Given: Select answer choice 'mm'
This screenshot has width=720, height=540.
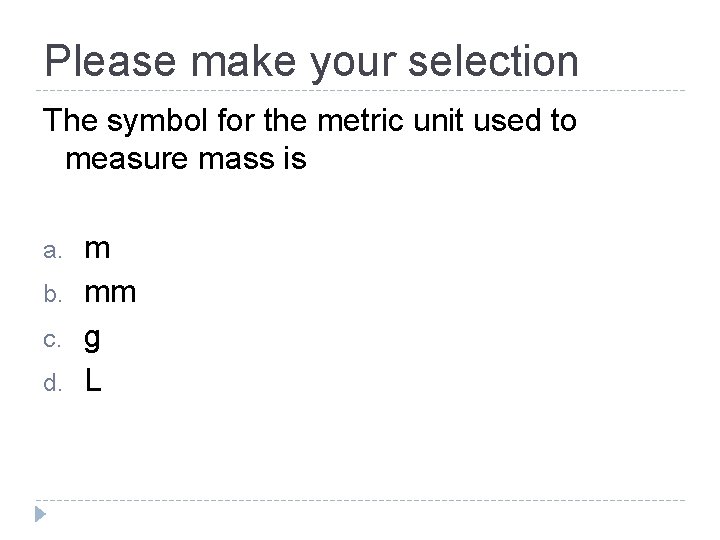Looking at the screenshot, I should [110, 293].
